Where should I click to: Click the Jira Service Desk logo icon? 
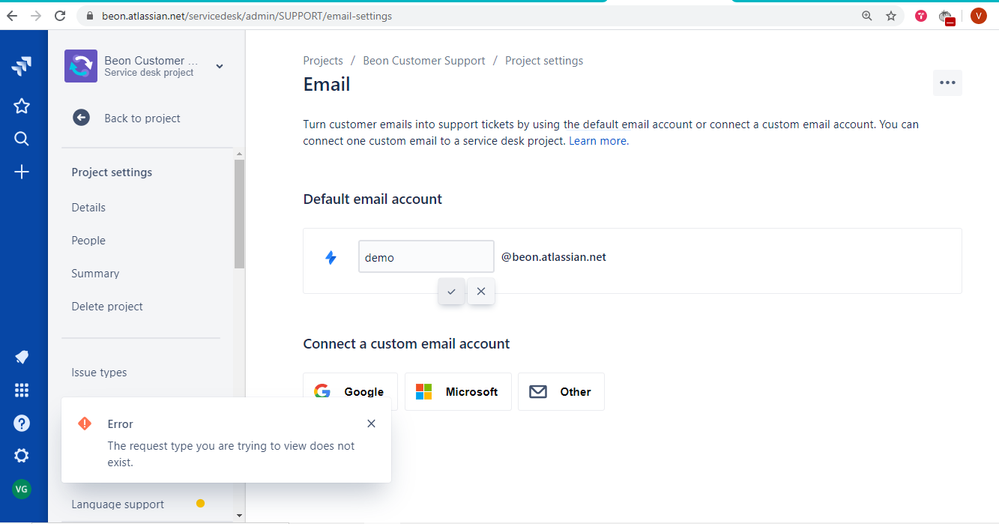22,66
